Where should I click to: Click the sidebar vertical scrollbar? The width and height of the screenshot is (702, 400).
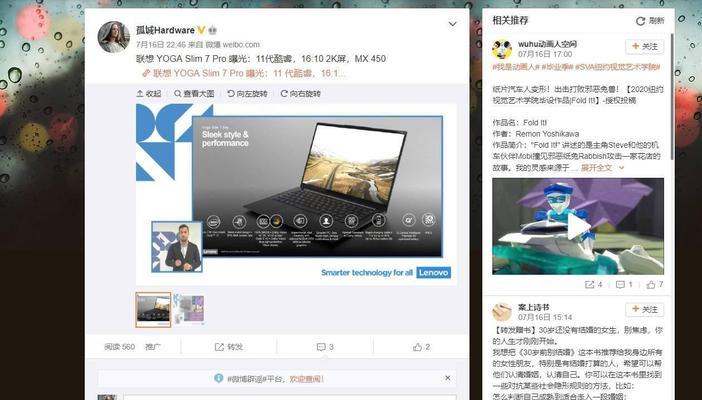[672, 97]
